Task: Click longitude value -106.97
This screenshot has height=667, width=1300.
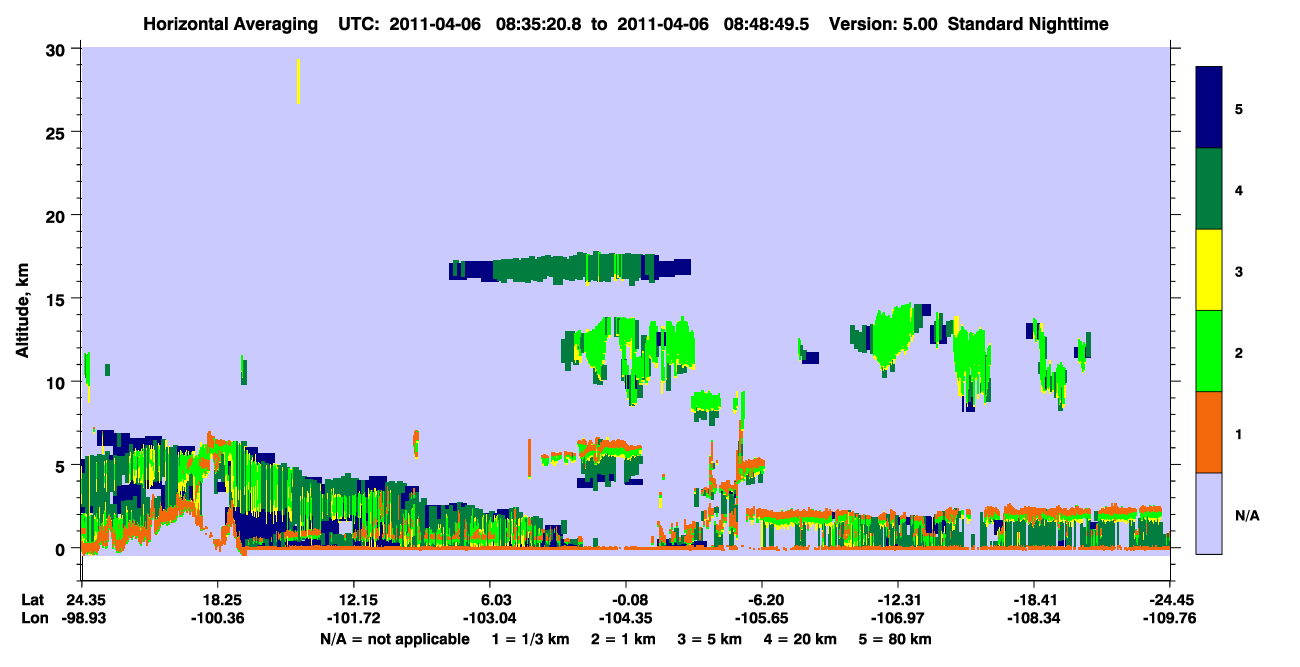Action: [x=898, y=619]
